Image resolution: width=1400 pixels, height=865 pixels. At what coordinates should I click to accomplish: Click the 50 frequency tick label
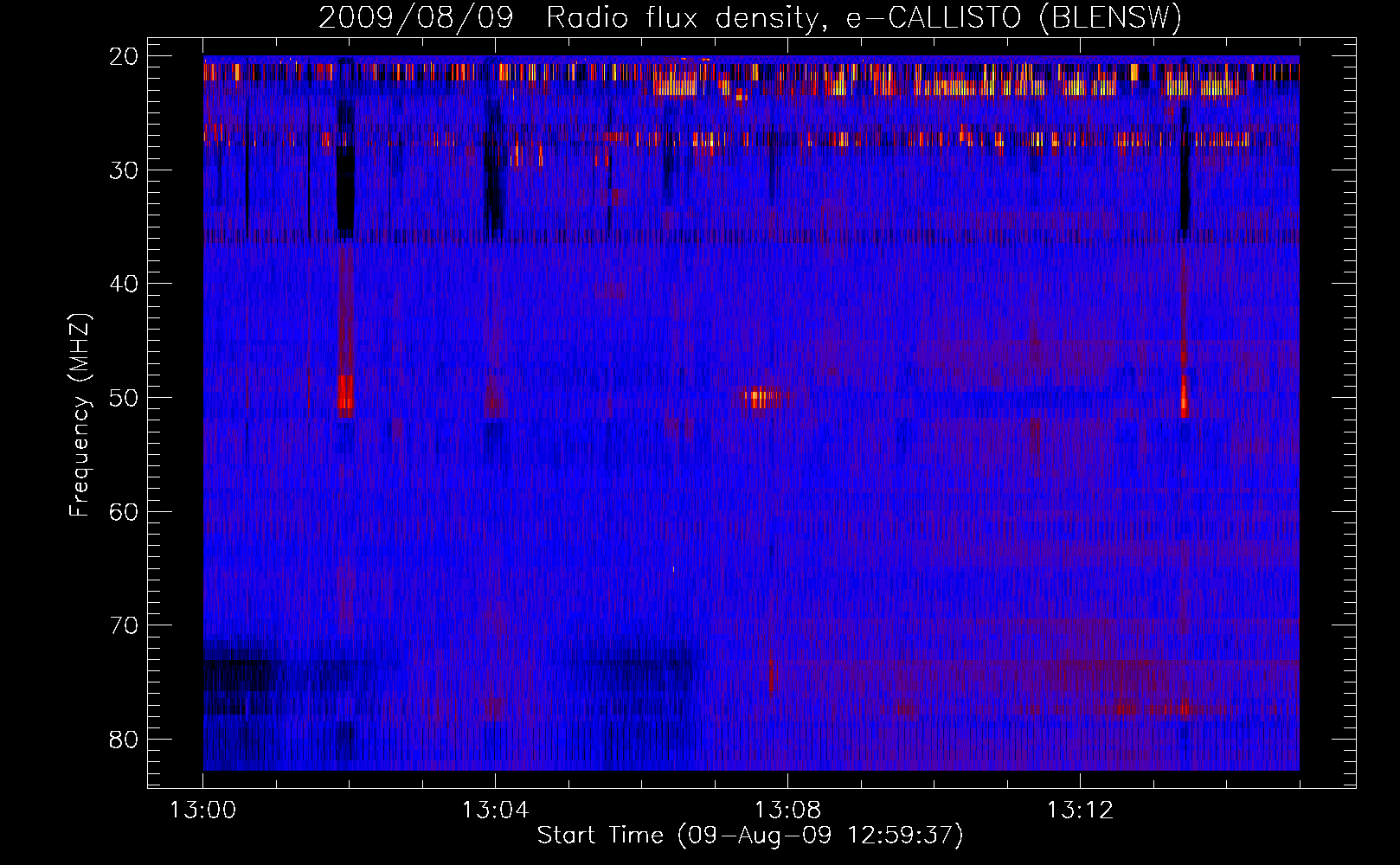tap(125, 398)
